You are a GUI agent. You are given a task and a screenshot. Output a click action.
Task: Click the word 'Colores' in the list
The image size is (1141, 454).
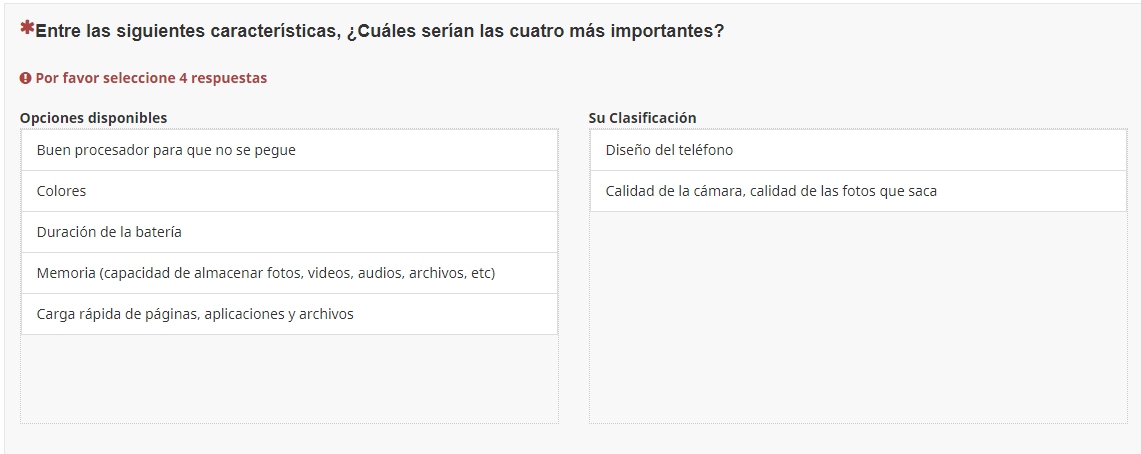point(61,191)
